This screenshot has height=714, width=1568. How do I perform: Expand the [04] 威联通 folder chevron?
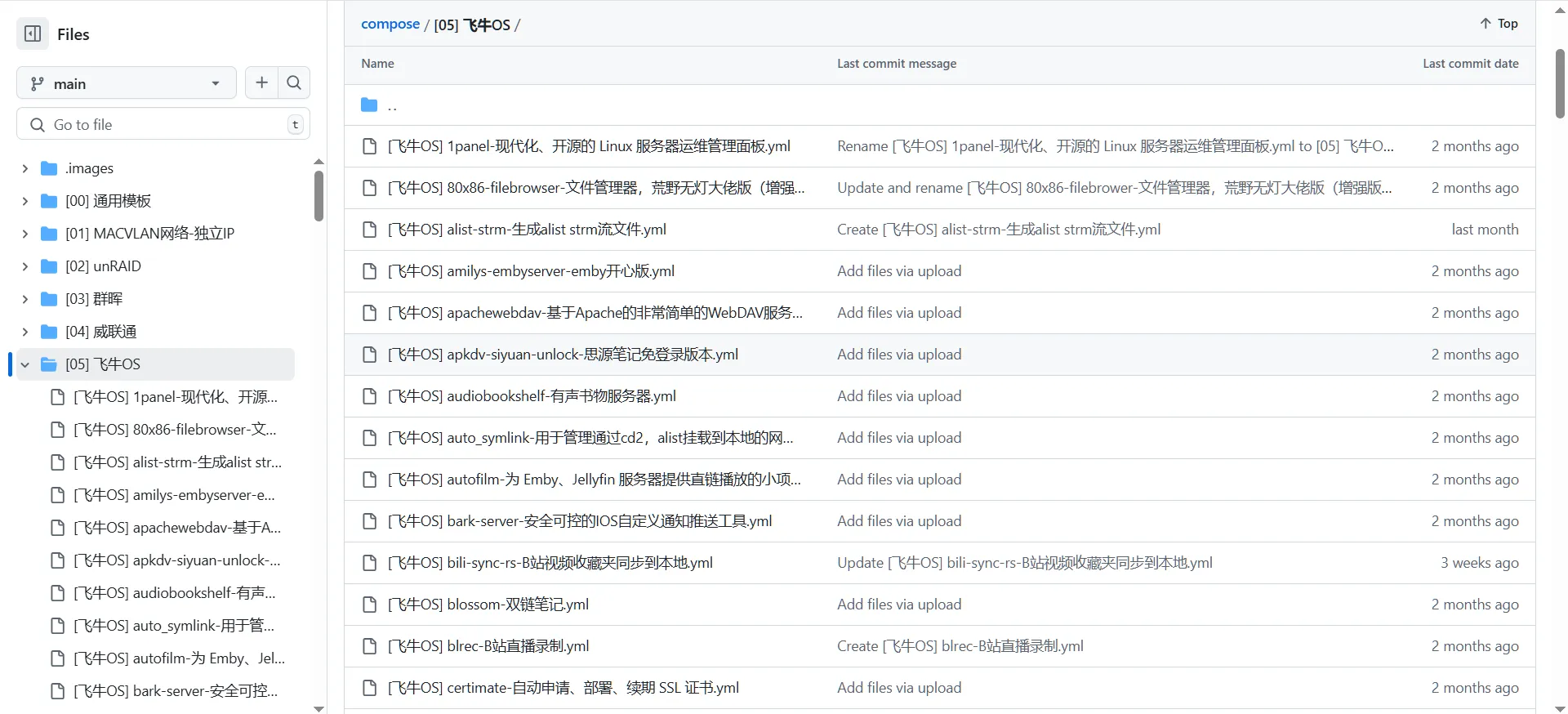click(x=25, y=332)
